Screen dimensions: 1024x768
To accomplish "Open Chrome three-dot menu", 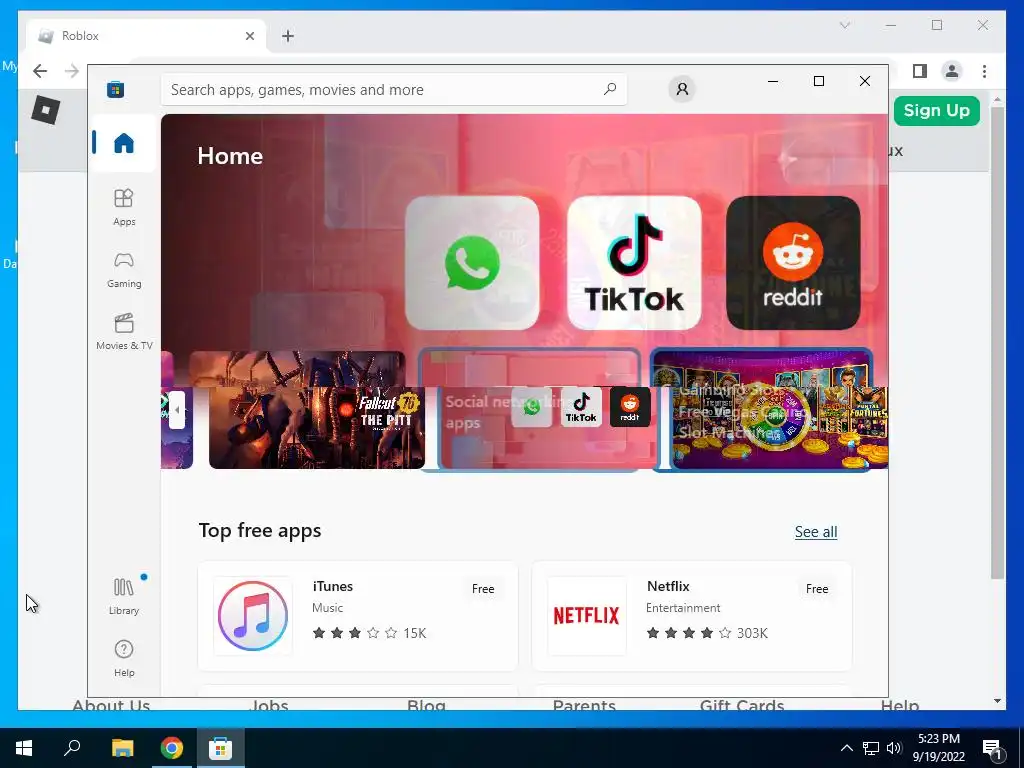I will [x=984, y=71].
